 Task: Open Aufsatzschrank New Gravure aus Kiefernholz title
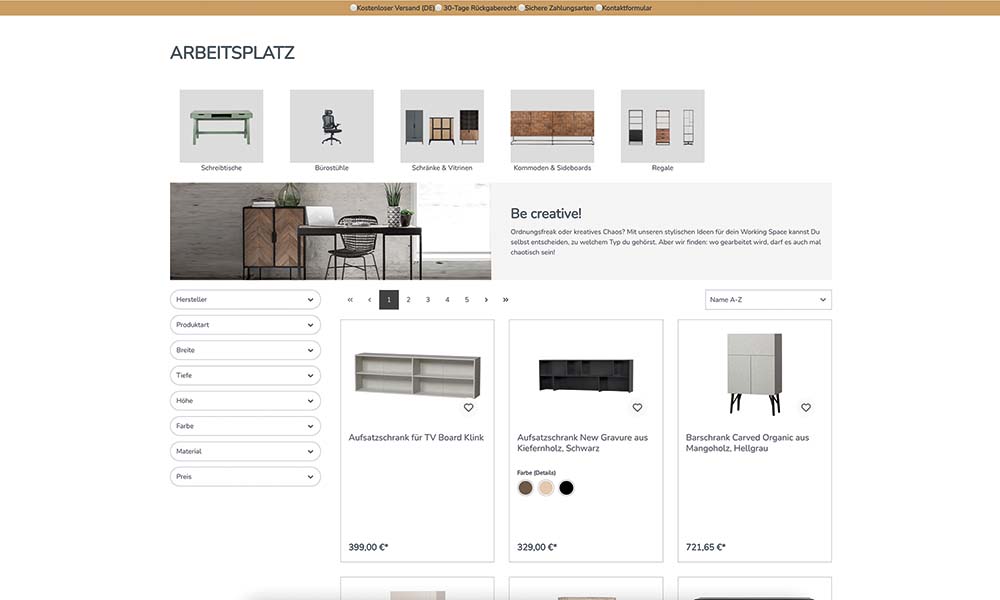(582, 443)
